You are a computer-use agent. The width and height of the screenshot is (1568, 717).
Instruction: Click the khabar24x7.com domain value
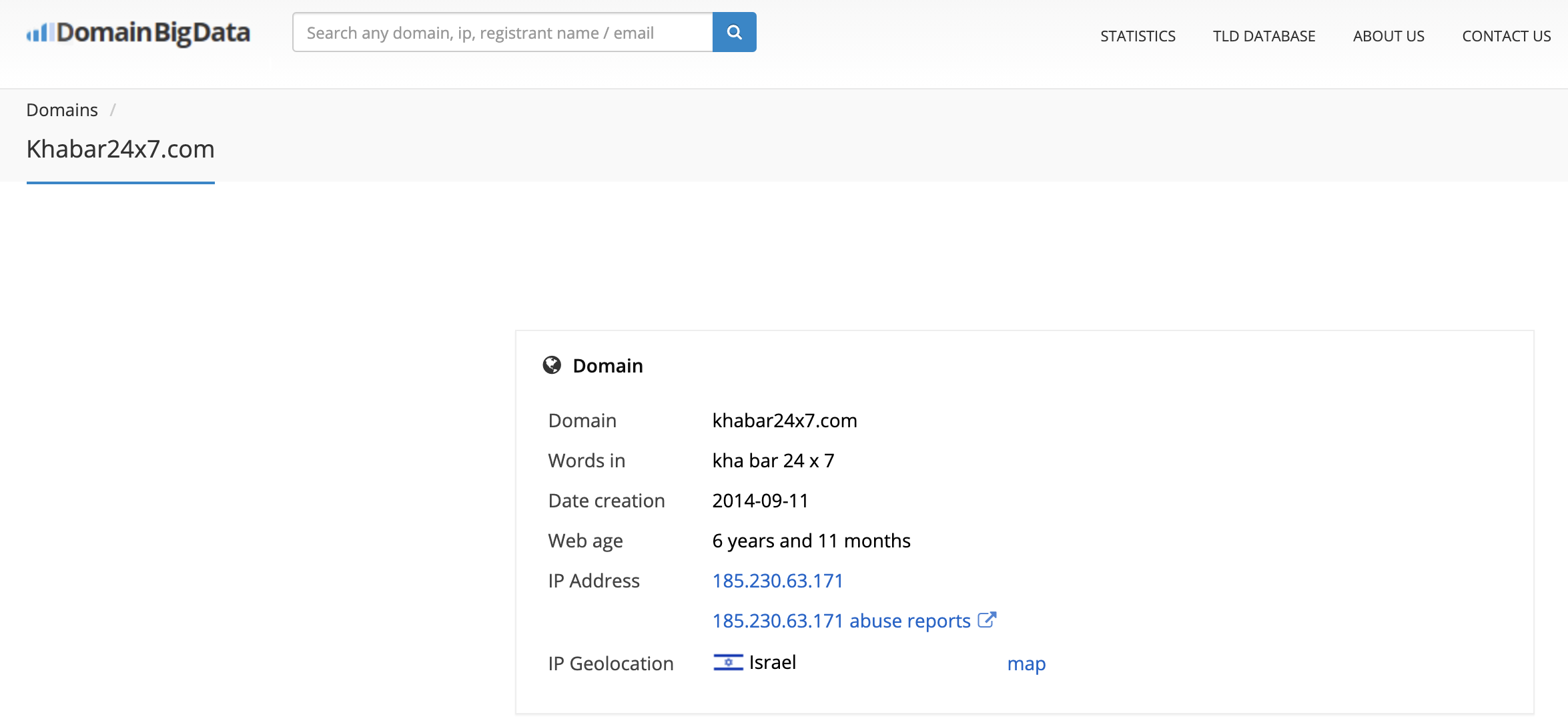(x=785, y=421)
